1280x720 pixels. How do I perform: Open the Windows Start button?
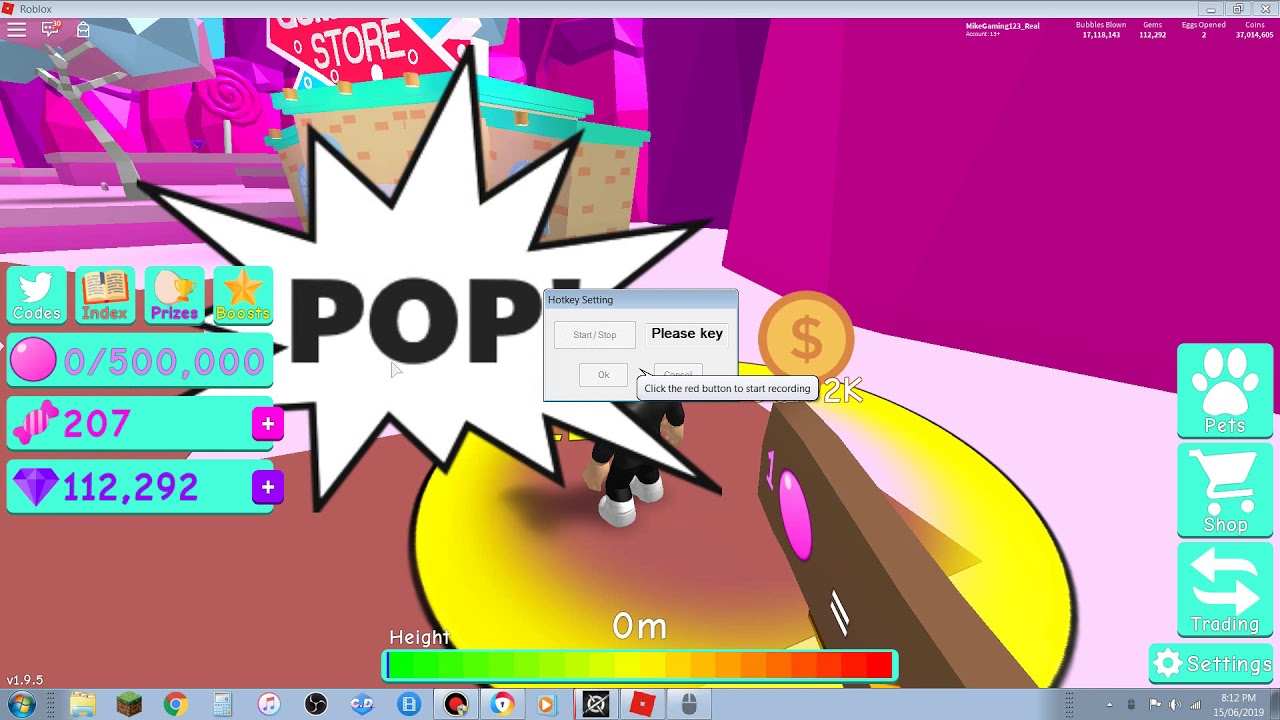pos(21,705)
